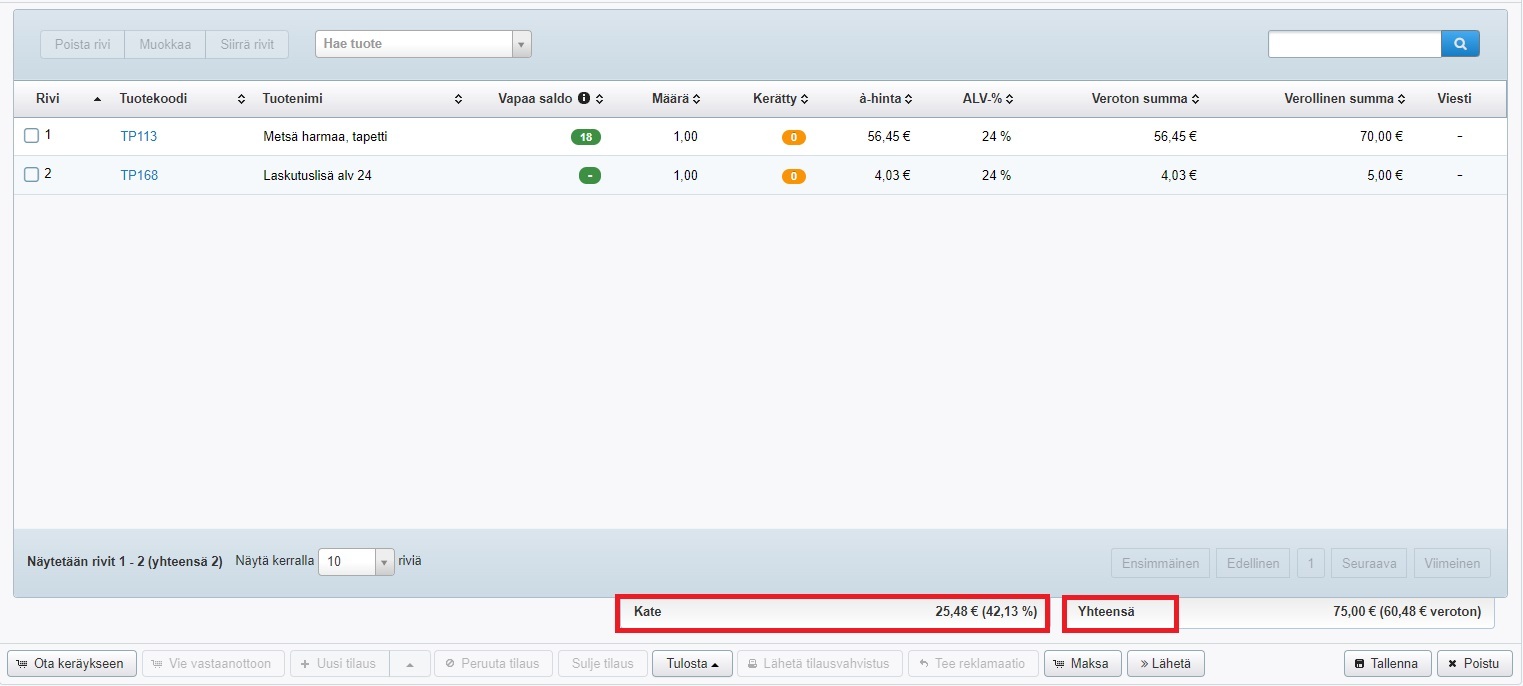1523x686 pixels.
Task: Tick the checkbox for row 1
Action: (x=31, y=136)
